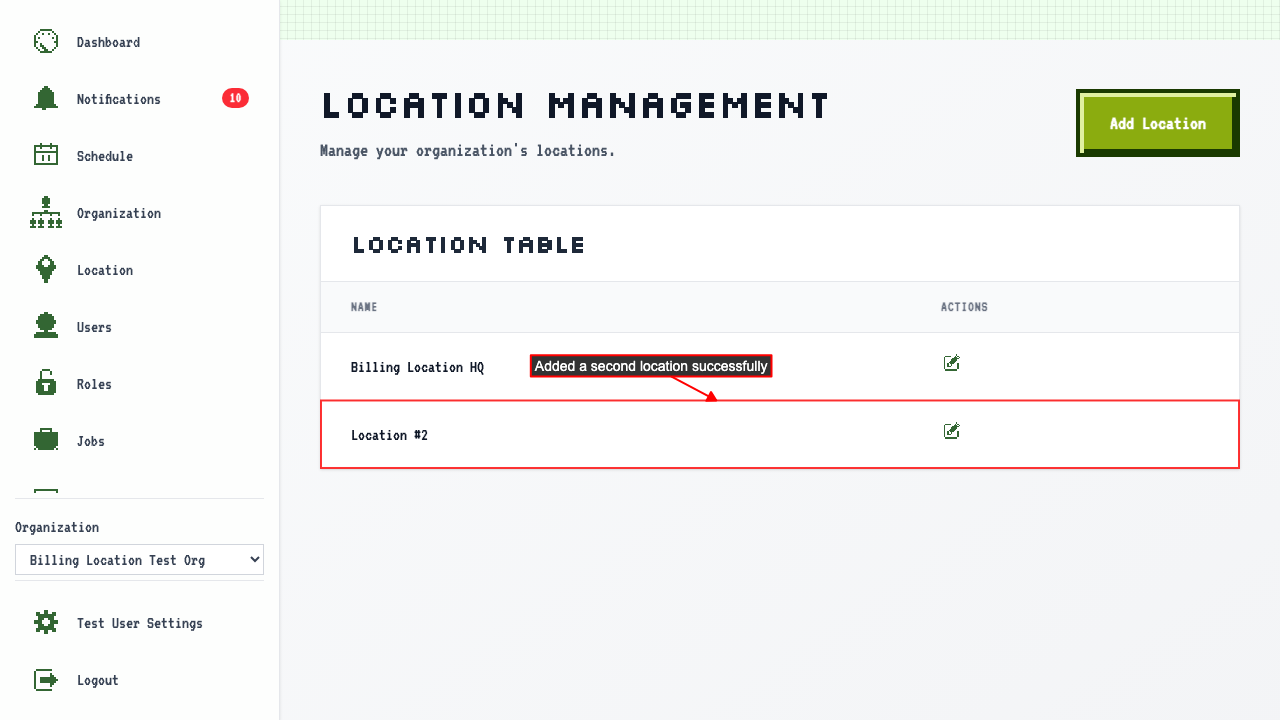The height and width of the screenshot is (720, 1280).
Task: Open Notifications from the sidebar
Action: (118, 99)
